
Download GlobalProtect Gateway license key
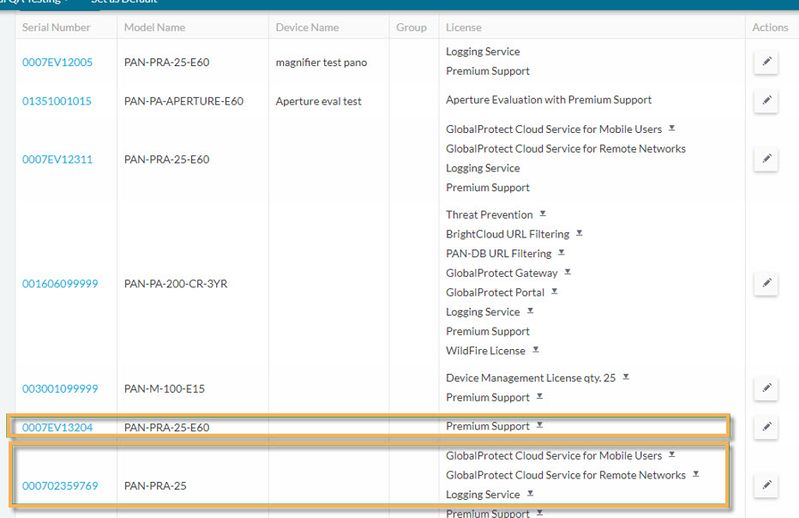tap(568, 272)
